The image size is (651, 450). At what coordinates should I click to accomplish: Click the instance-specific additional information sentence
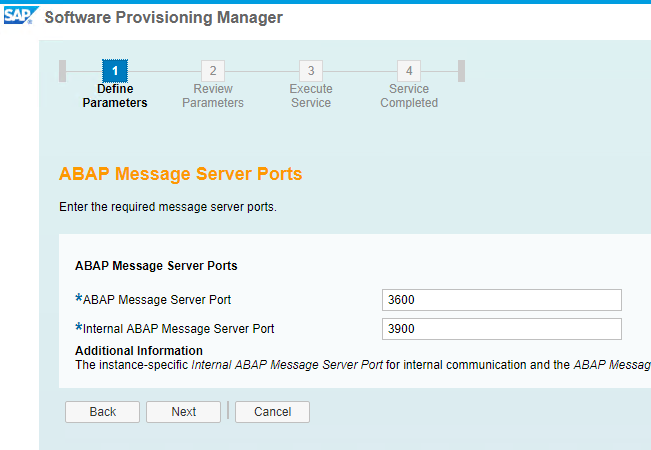(363, 365)
